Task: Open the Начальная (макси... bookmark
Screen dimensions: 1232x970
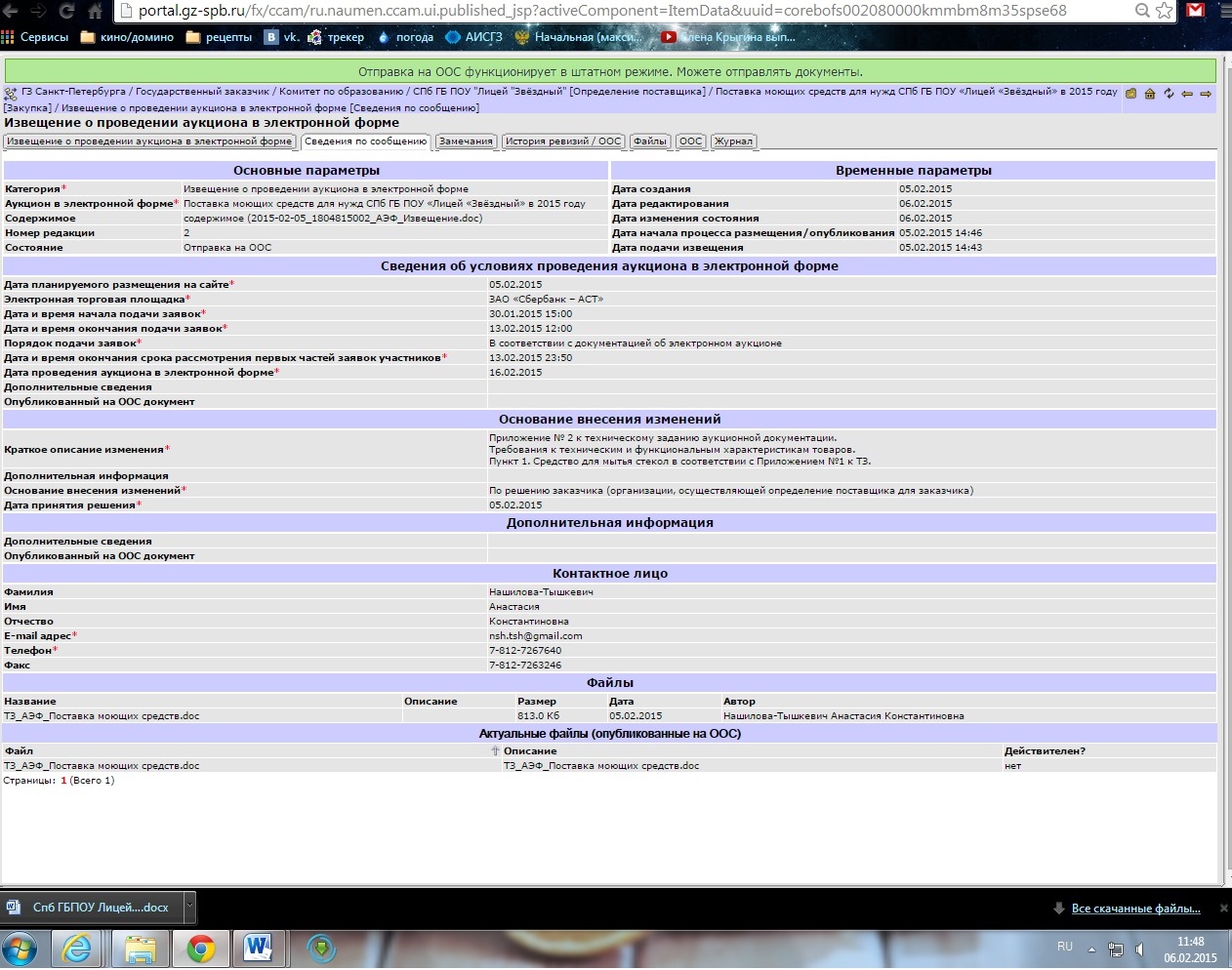Action: [x=579, y=37]
